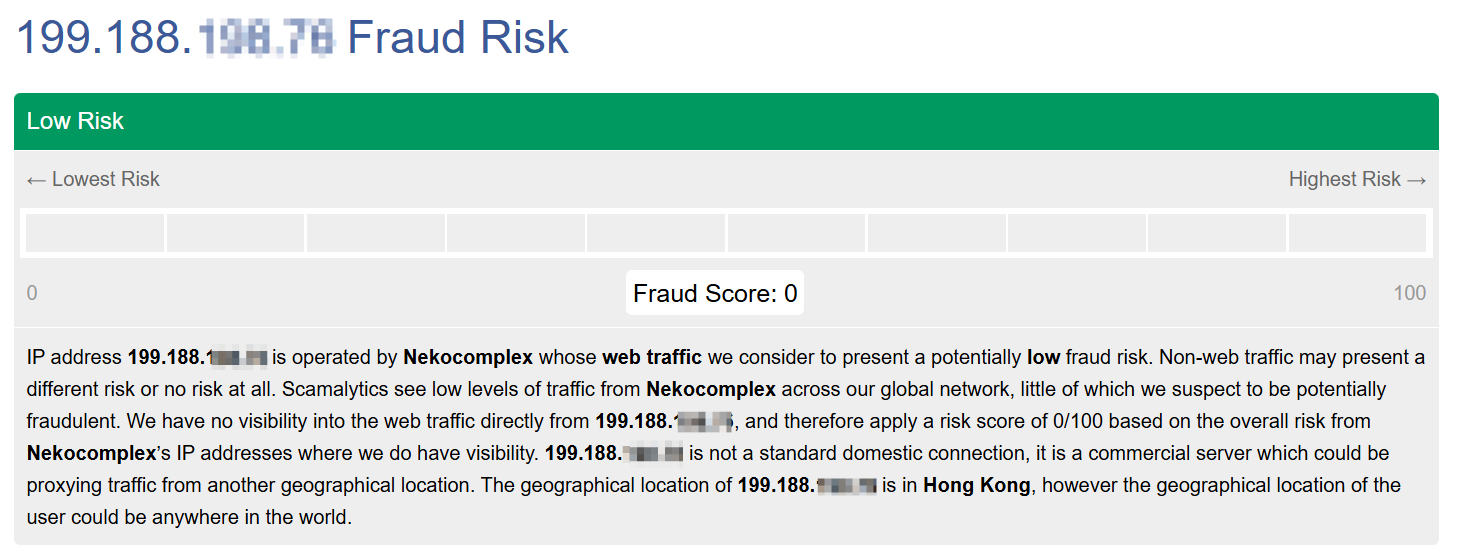Click the bold Hong Kong location text

[976, 485]
